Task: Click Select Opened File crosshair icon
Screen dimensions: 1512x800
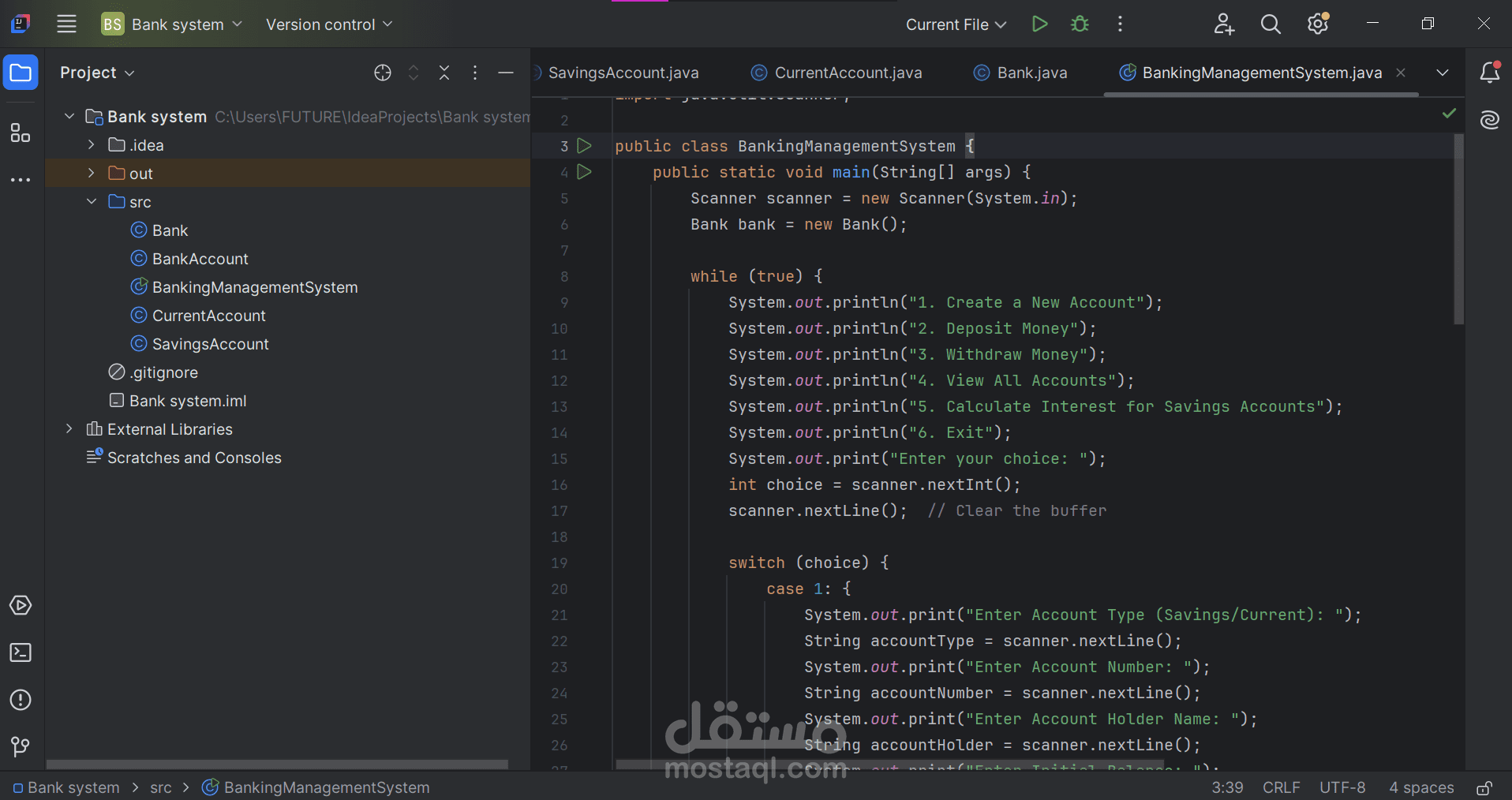Action: coord(383,73)
